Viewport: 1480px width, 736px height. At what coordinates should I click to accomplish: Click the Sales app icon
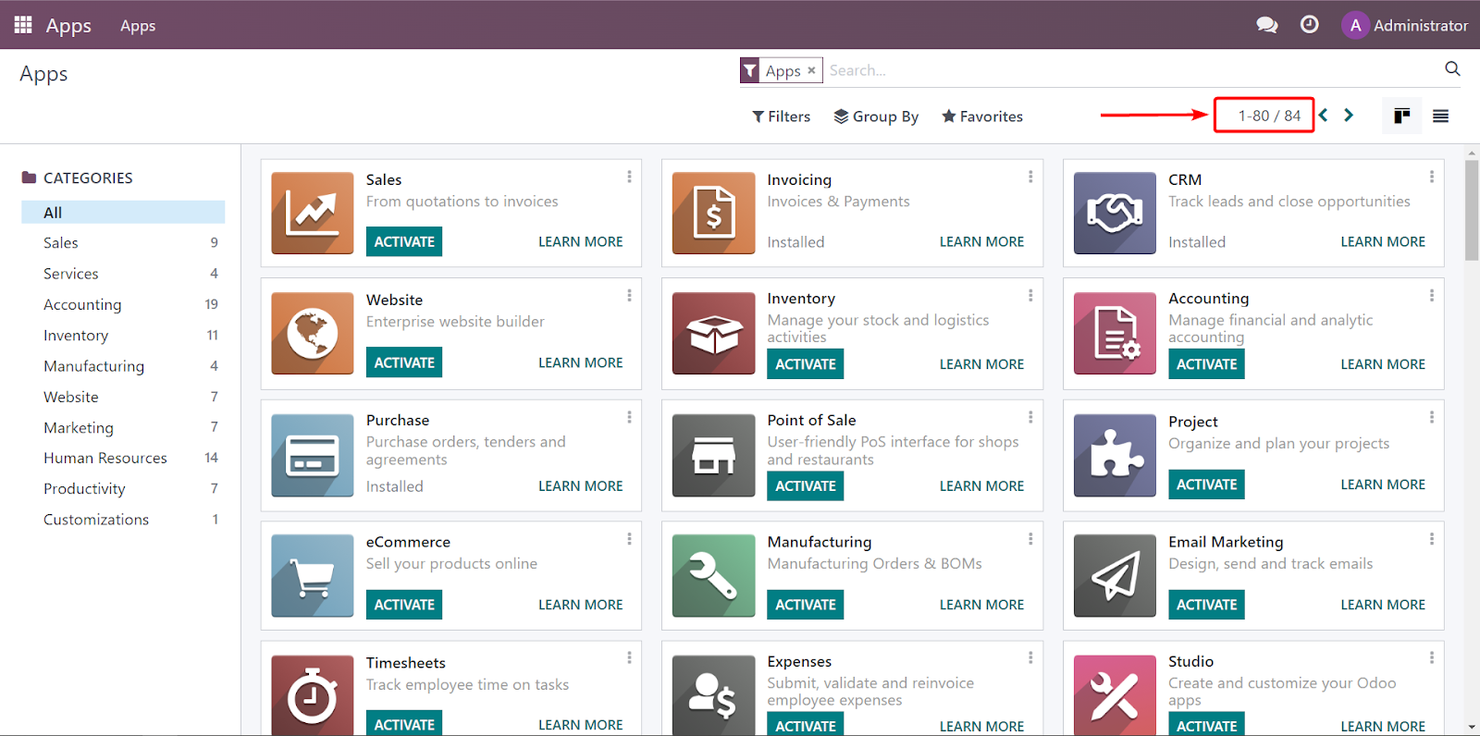(x=312, y=213)
